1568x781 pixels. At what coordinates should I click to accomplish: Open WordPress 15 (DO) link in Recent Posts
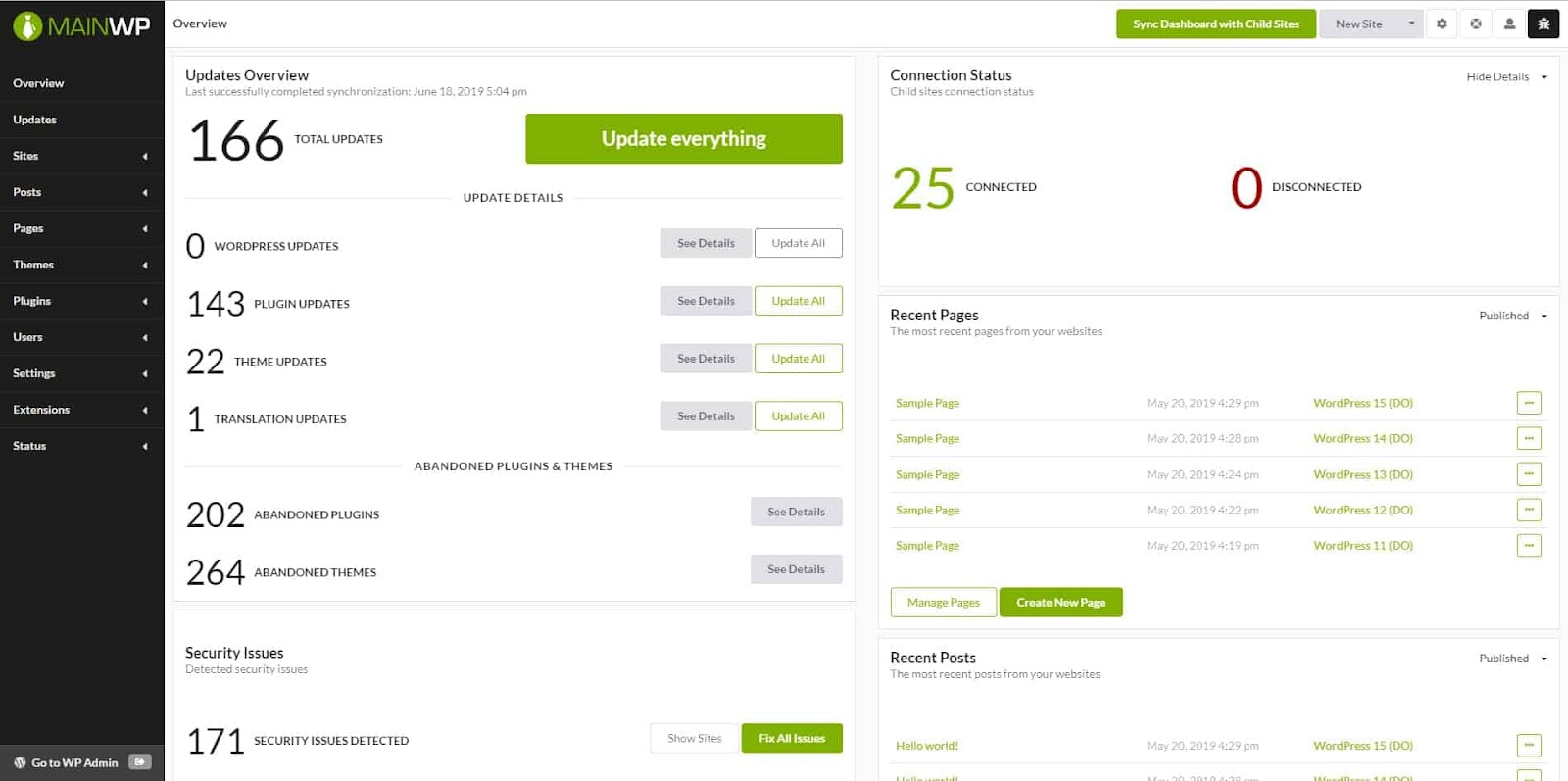(1363, 746)
